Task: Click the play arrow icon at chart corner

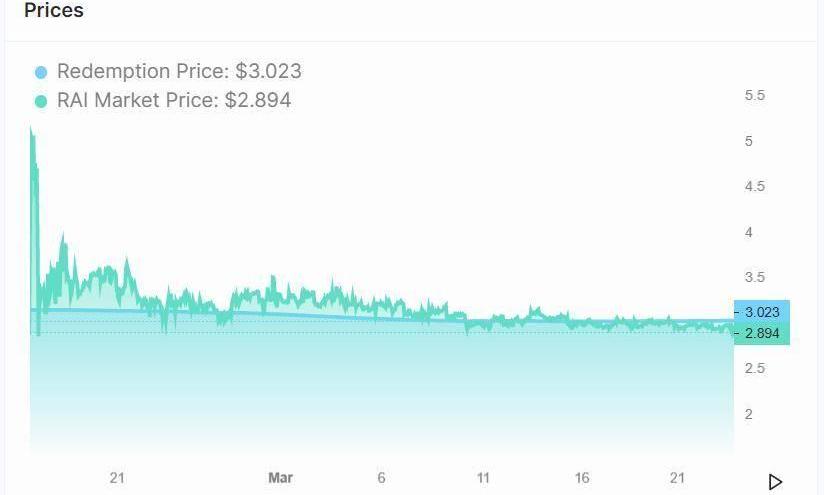Action: 775,481
